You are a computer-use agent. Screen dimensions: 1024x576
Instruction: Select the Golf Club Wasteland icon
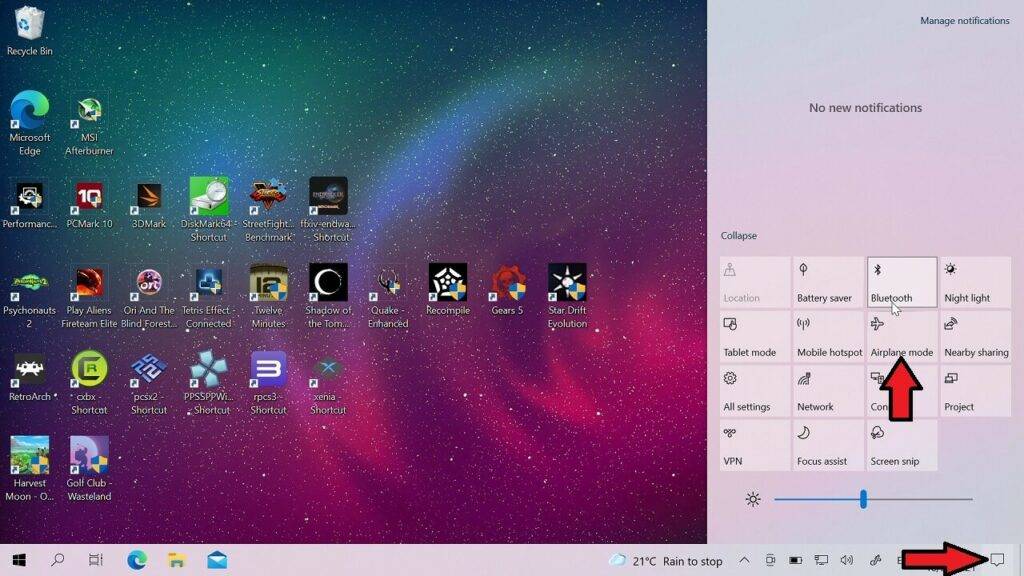point(89,469)
